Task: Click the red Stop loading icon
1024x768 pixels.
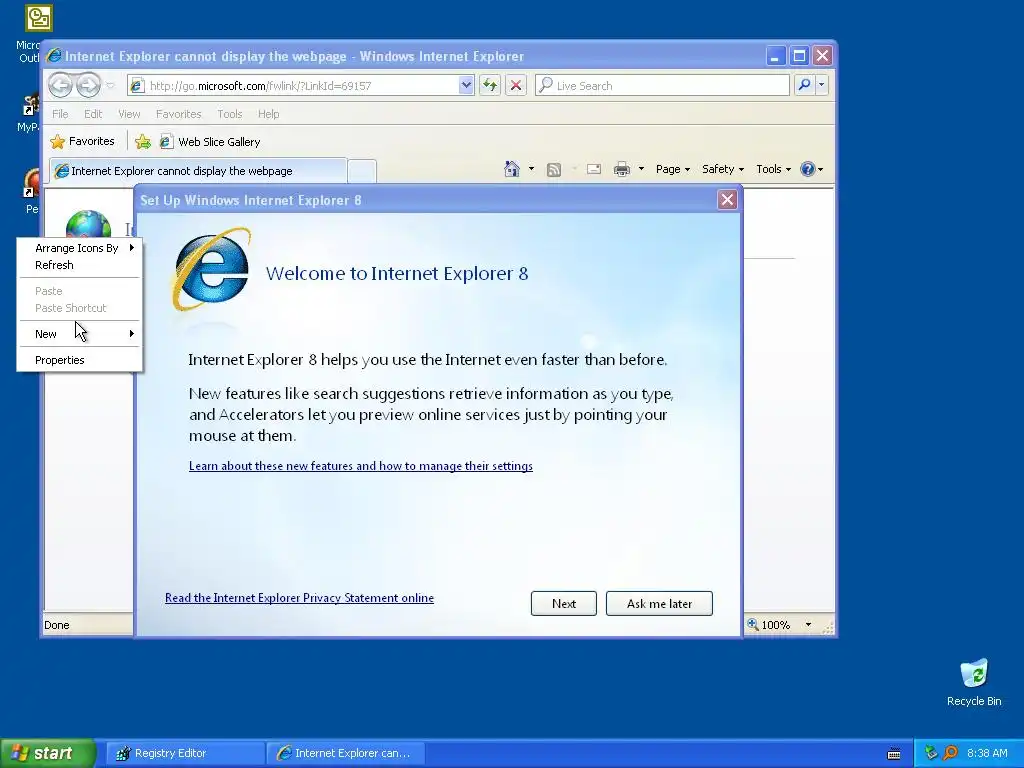Action: [x=516, y=85]
